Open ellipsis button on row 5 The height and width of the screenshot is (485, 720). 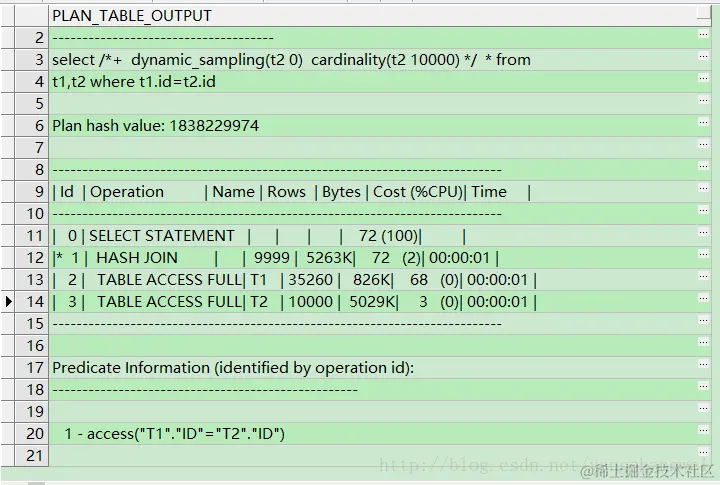pyautogui.click(x=703, y=101)
